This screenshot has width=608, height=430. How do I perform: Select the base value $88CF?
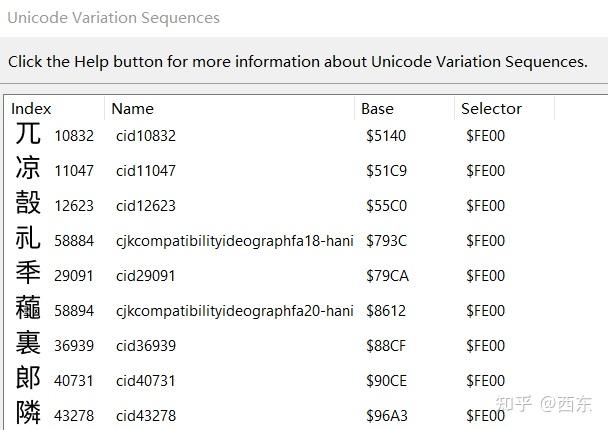pos(386,346)
